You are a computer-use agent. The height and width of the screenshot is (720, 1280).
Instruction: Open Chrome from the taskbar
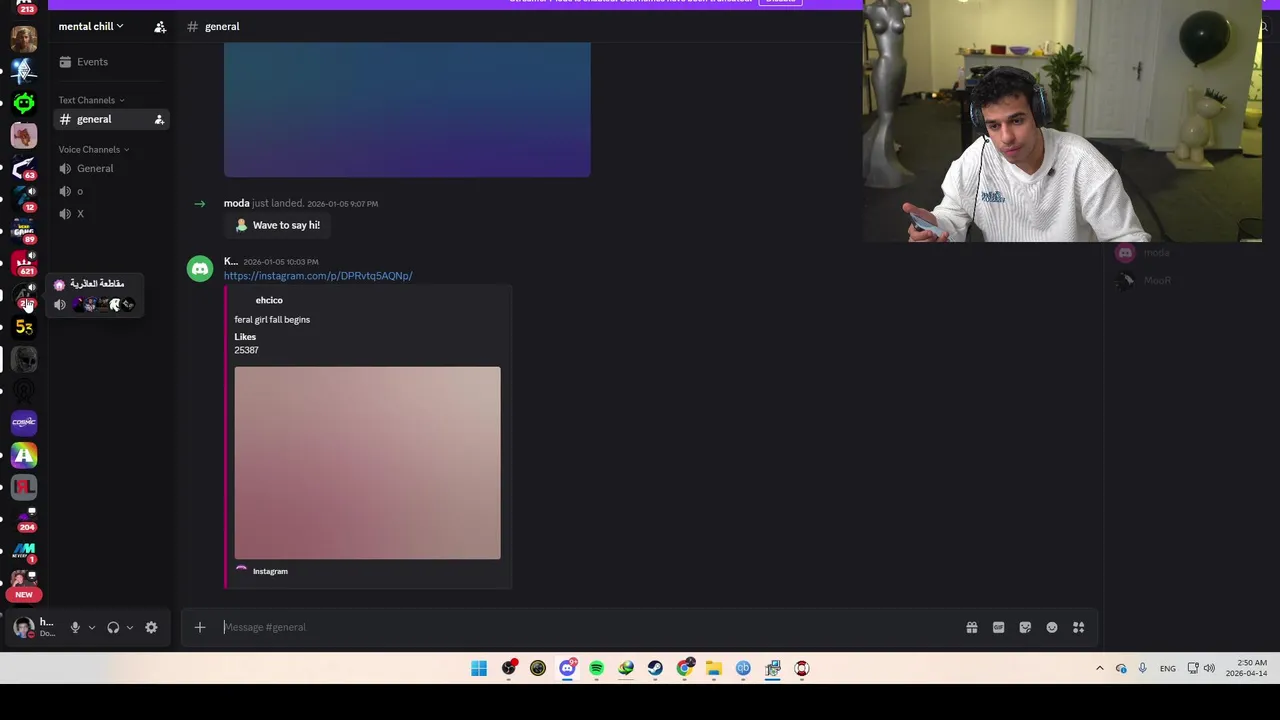click(685, 668)
